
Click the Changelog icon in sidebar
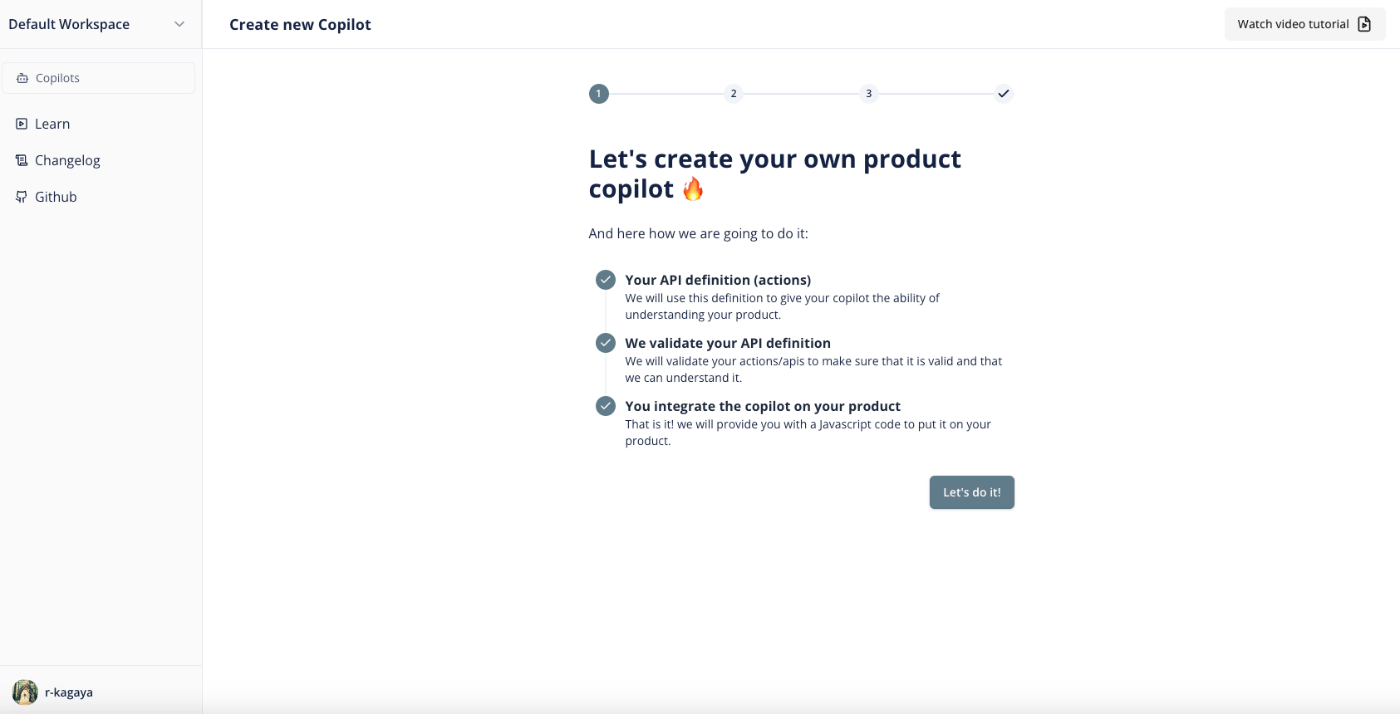click(x=21, y=160)
